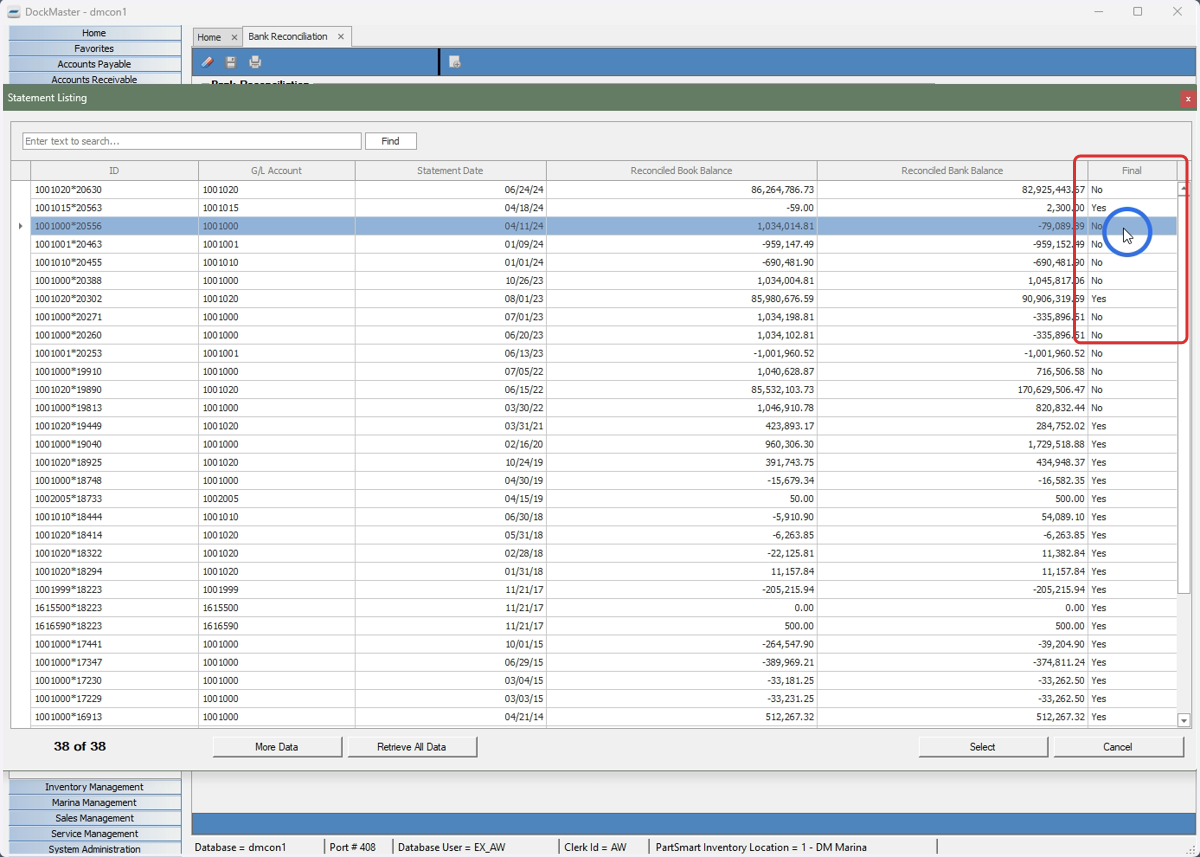The image size is (1200, 857).
Task: Open Favorites in the left navigation
Action: click(94, 48)
